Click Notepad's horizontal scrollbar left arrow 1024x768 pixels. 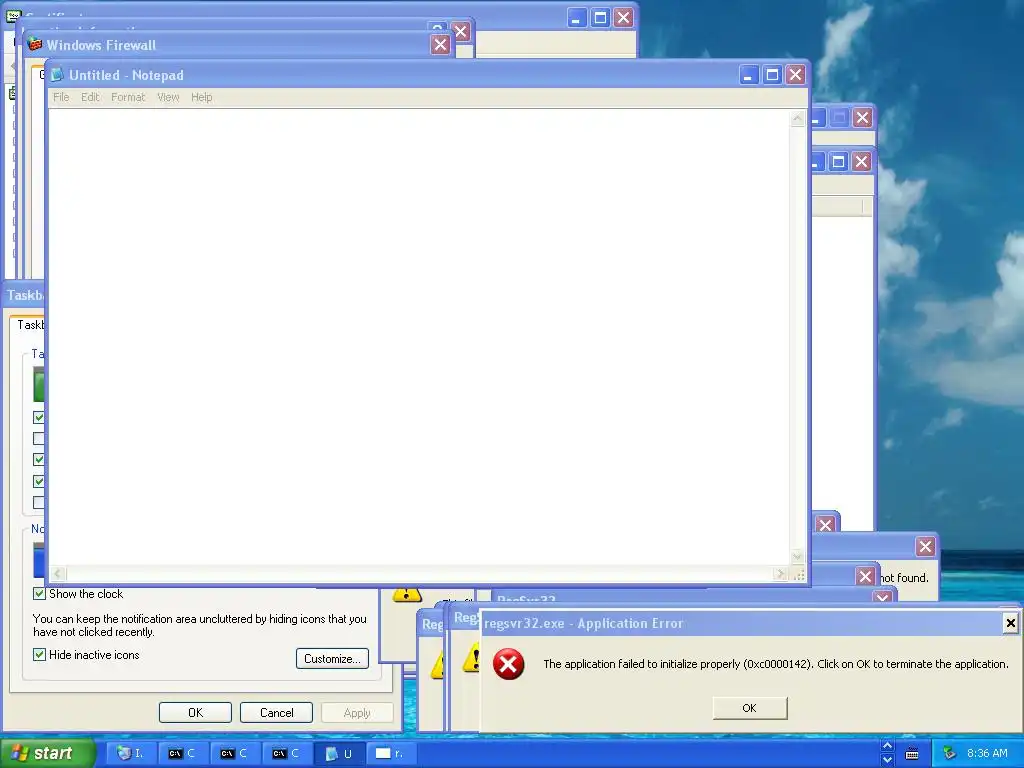tap(58, 574)
